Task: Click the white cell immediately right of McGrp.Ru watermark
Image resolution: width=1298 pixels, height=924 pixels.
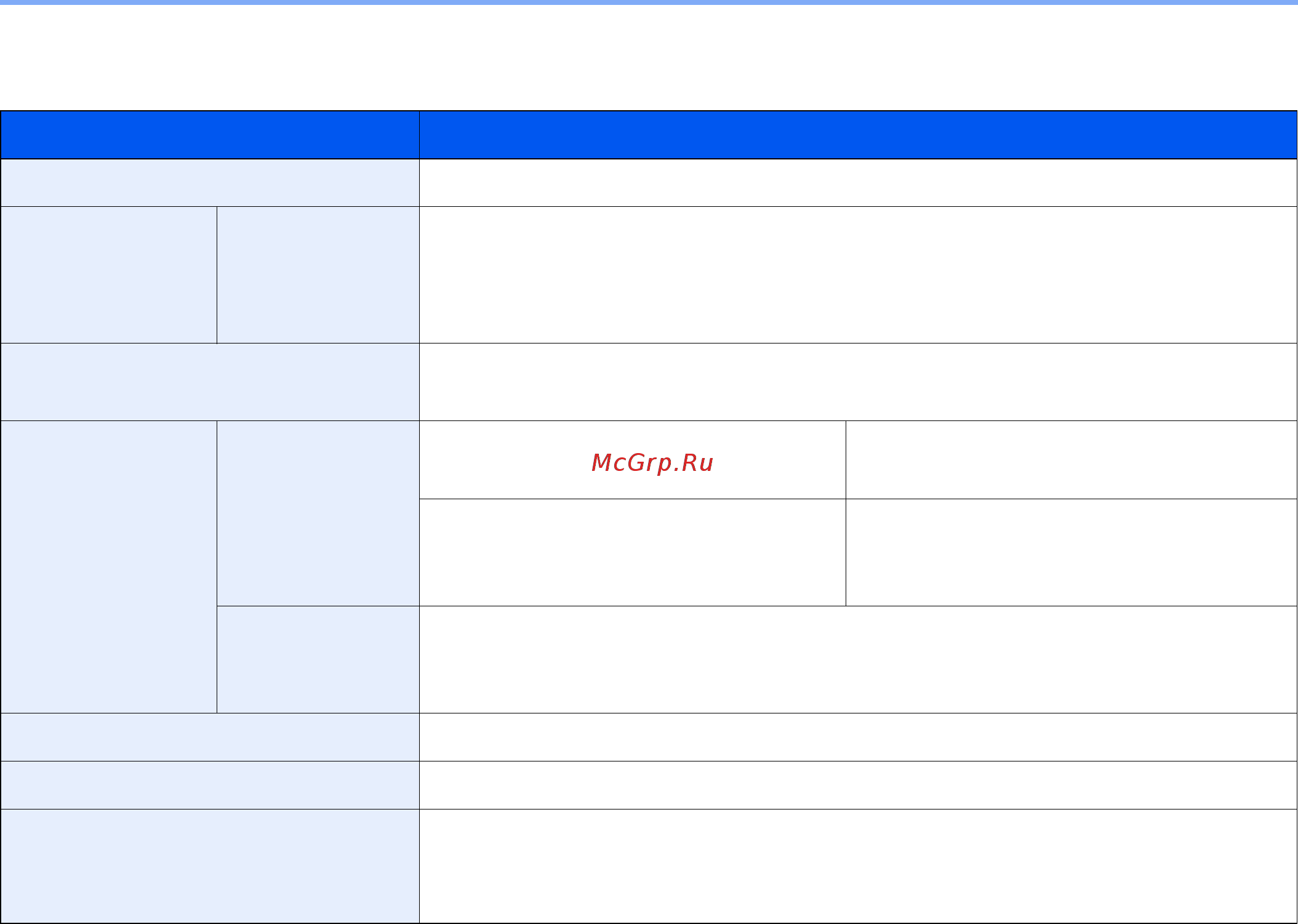Action: pos(1072,460)
